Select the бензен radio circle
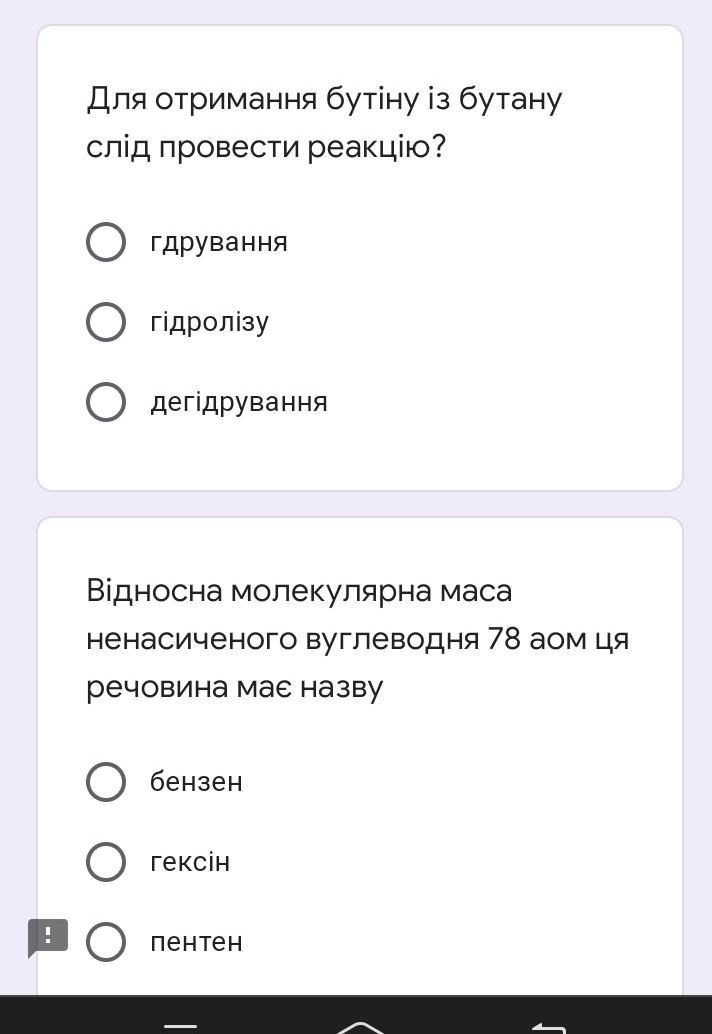 (x=106, y=782)
